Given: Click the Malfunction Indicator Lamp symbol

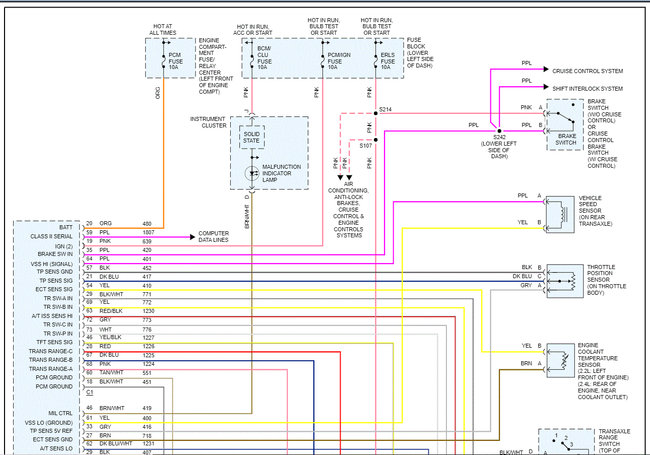Looking at the screenshot, I should (252, 173).
